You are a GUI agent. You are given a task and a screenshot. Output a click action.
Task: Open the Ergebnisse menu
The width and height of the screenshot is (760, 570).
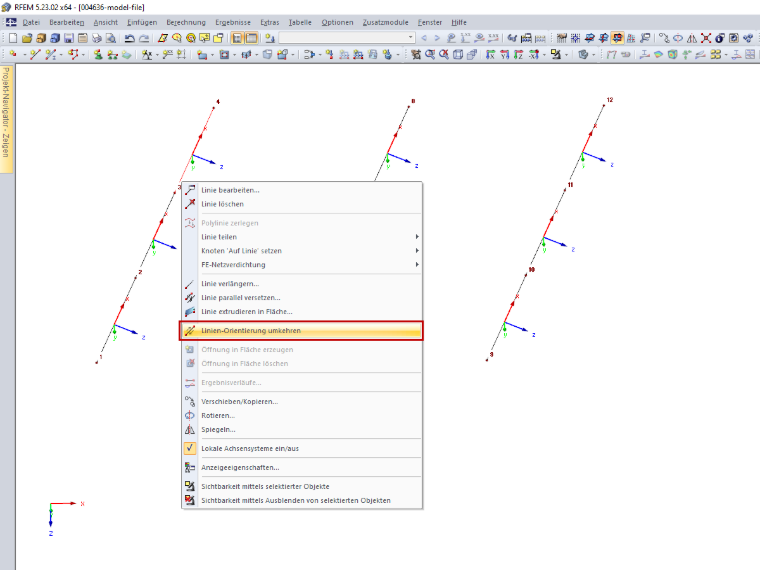click(x=233, y=22)
